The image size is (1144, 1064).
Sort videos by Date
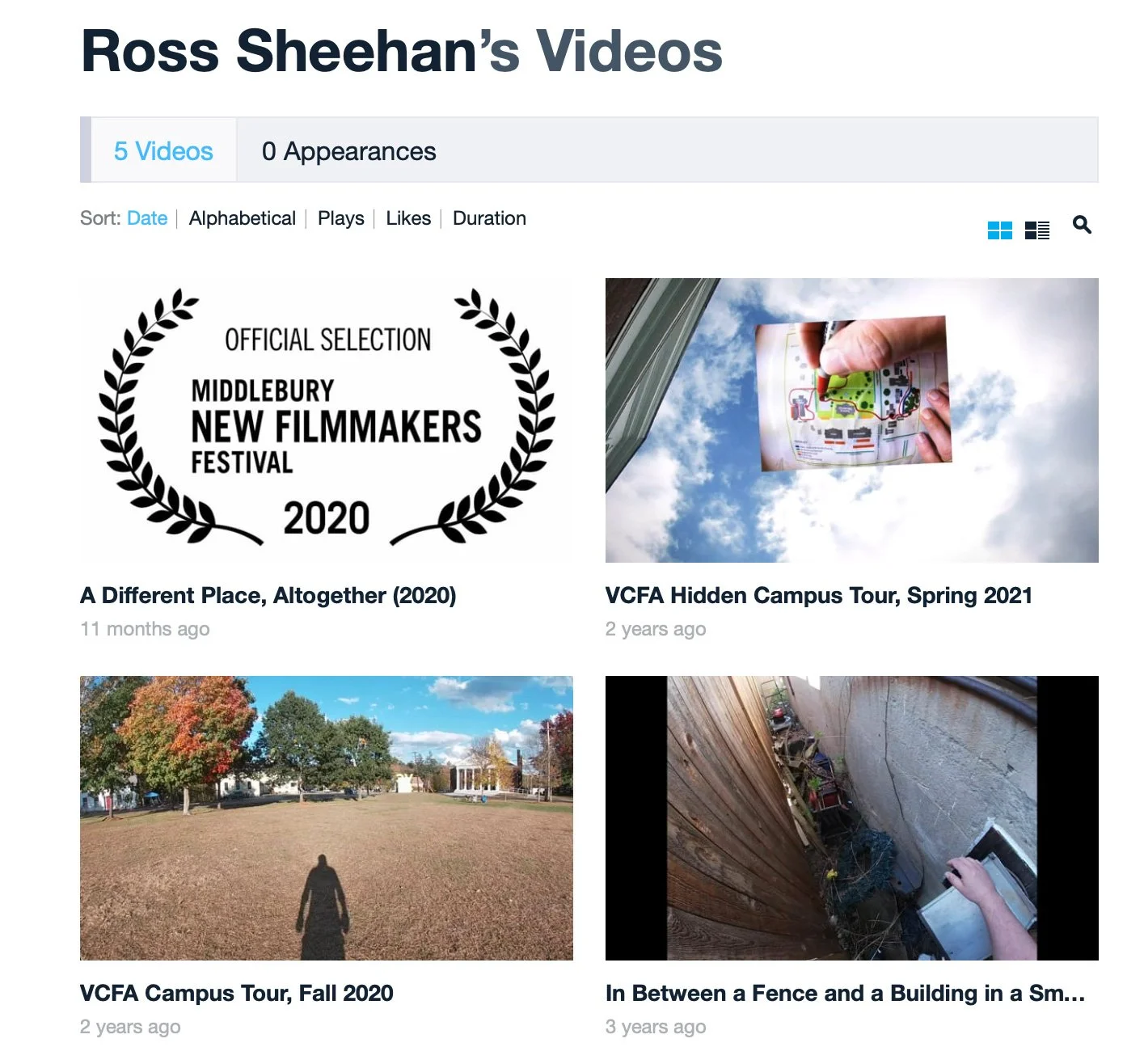[147, 218]
